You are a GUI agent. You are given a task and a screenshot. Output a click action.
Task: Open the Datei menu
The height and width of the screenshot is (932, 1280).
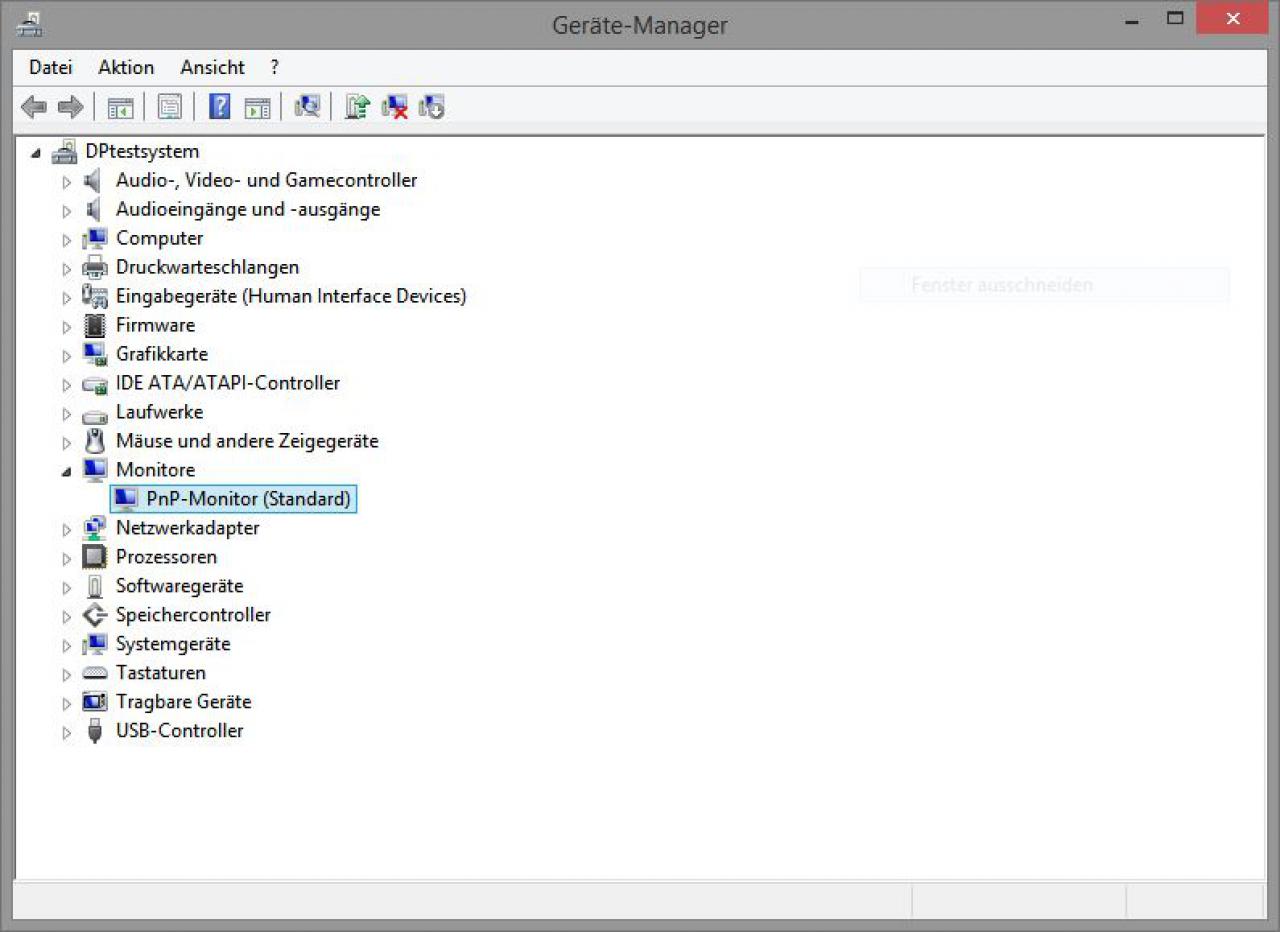[51, 67]
